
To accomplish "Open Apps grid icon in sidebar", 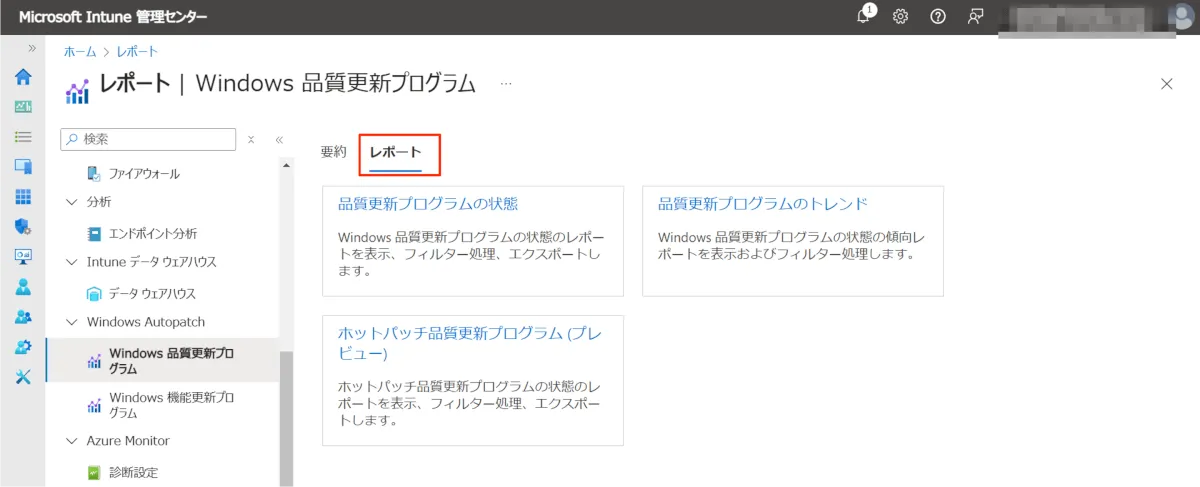I will [x=23, y=197].
